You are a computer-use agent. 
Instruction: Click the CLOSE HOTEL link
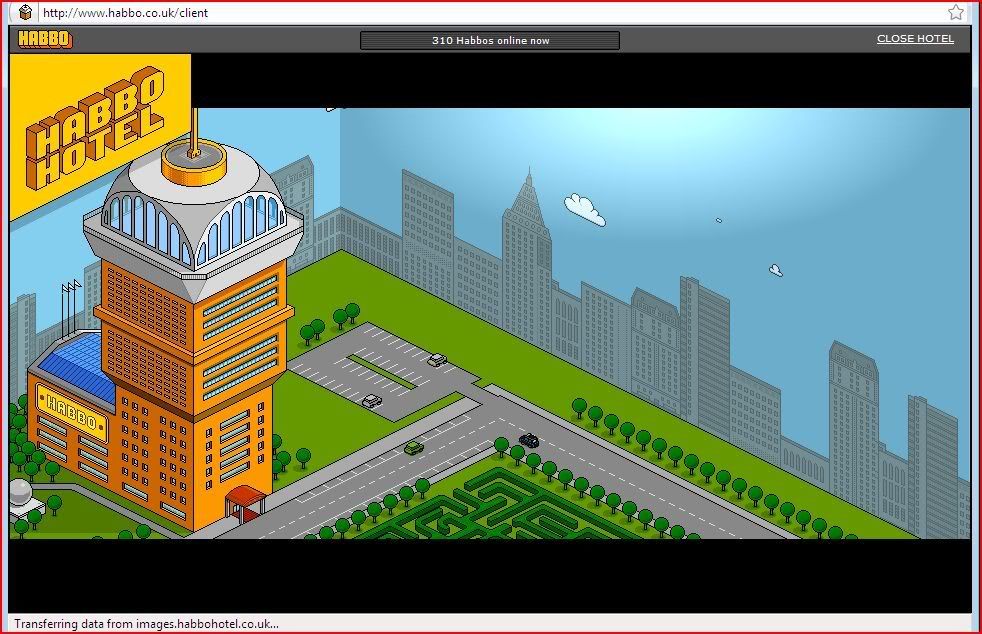click(x=915, y=39)
